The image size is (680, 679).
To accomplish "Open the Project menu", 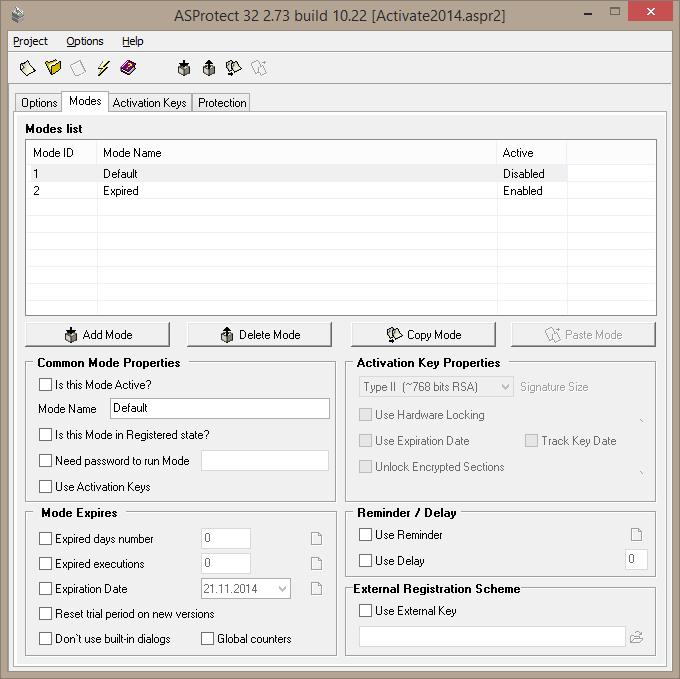I will 30,41.
